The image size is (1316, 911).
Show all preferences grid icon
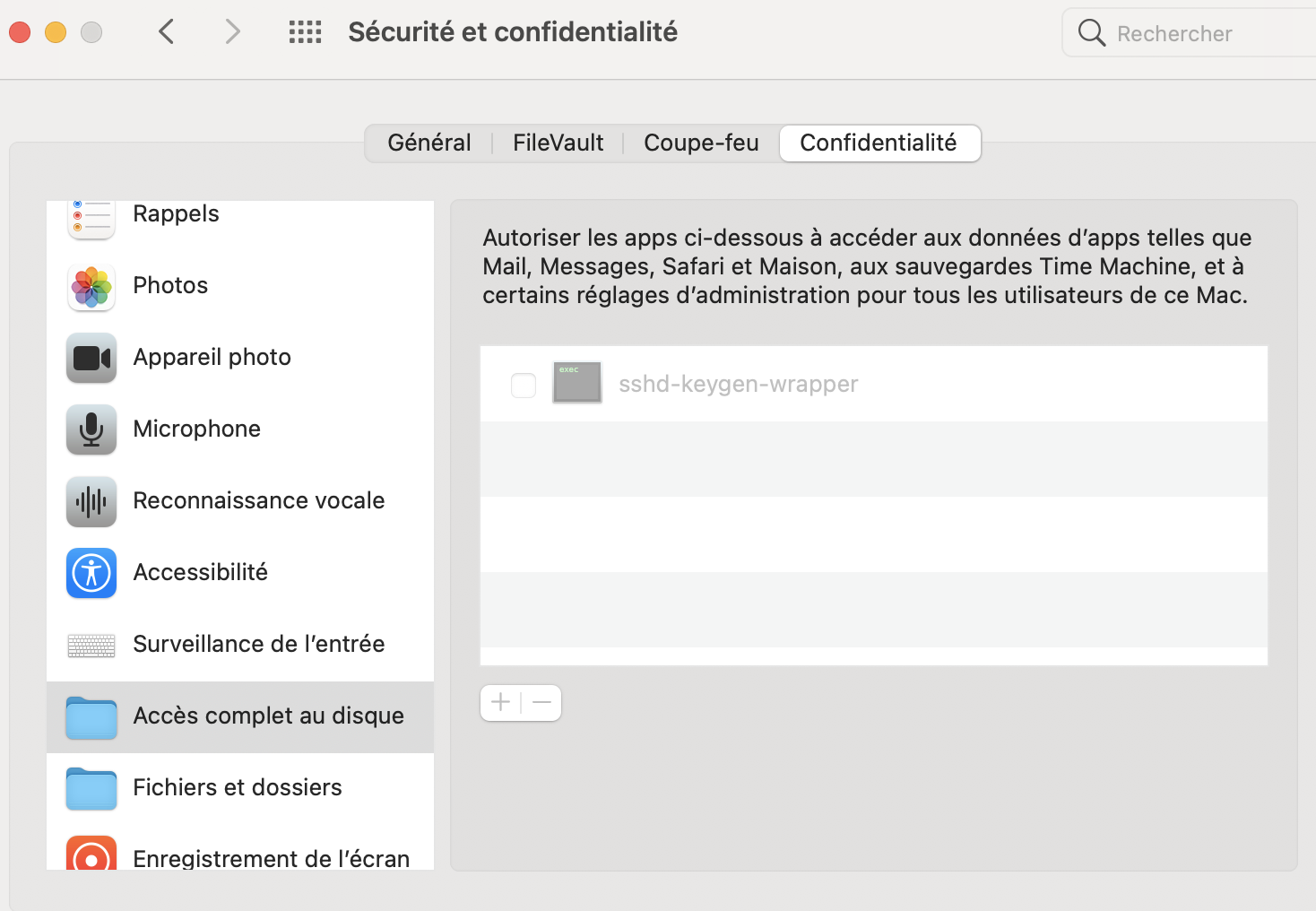click(x=305, y=32)
